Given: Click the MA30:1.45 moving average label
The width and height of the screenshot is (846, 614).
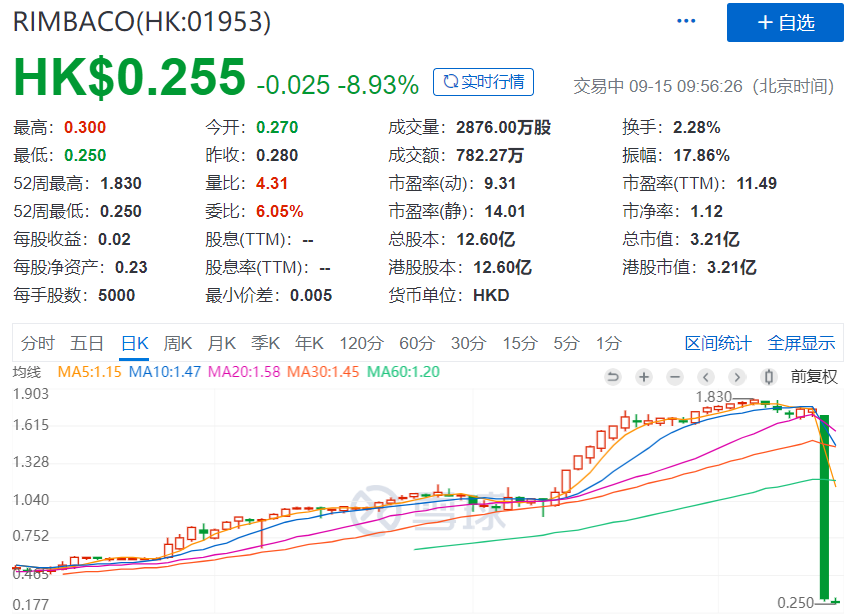Looking at the screenshot, I should coord(323,372).
